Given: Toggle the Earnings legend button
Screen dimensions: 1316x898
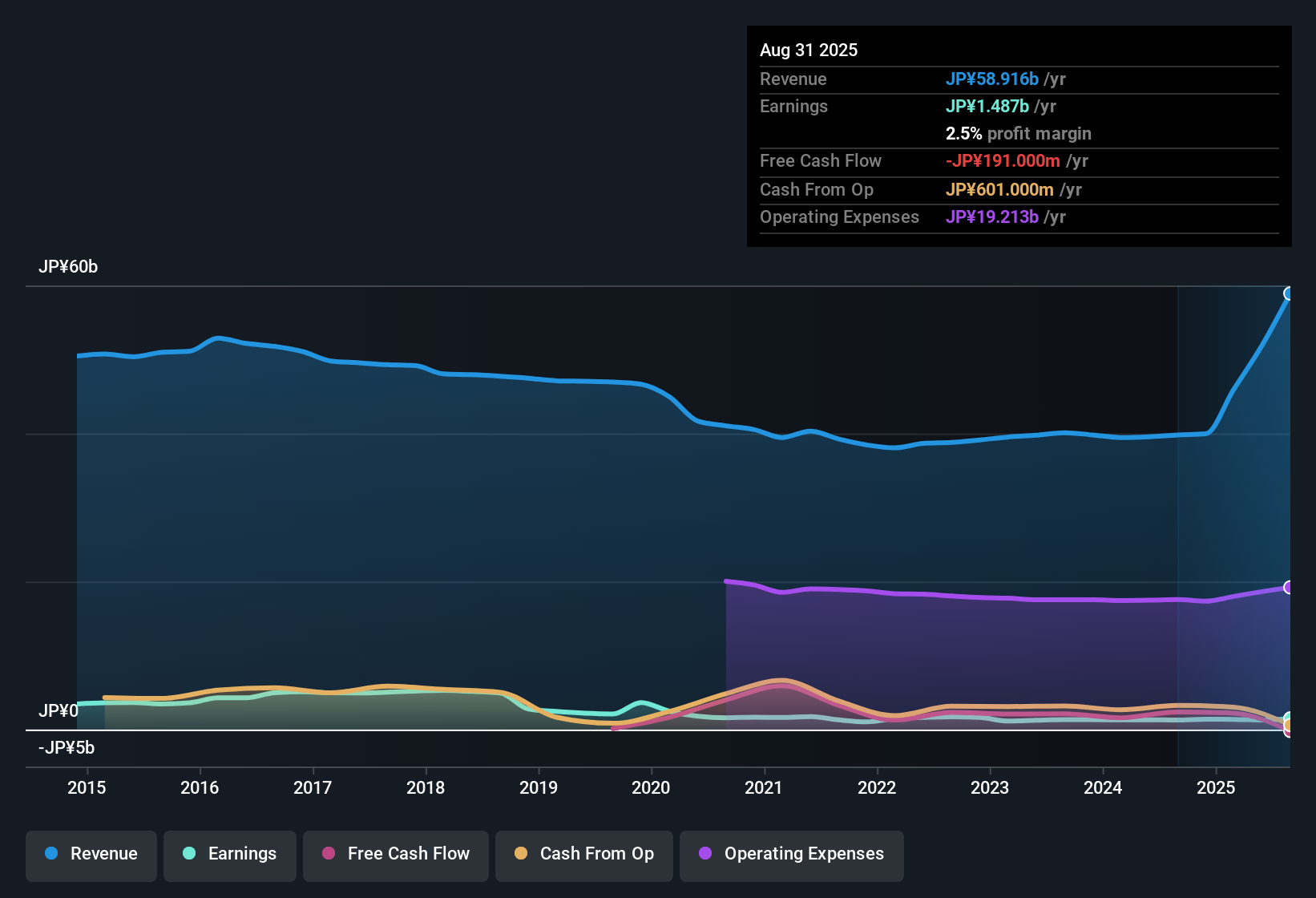Looking at the screenshot, I should point(230,854).
